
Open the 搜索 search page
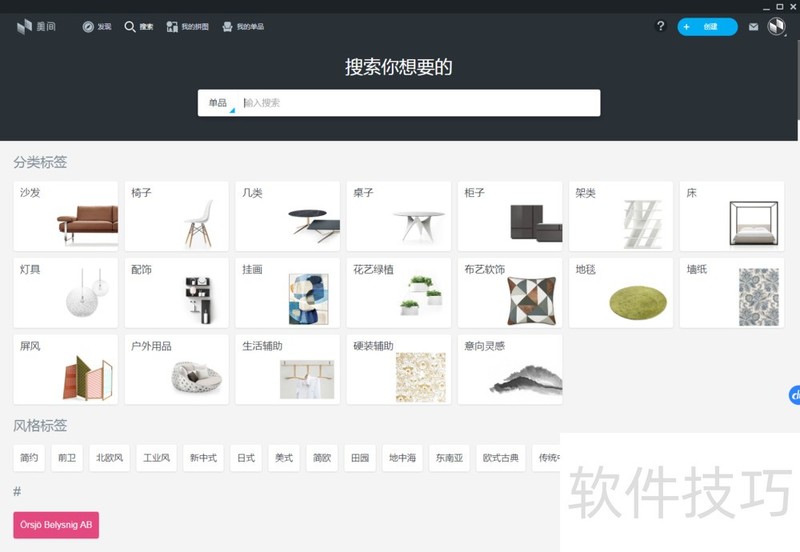click(139, 27)
